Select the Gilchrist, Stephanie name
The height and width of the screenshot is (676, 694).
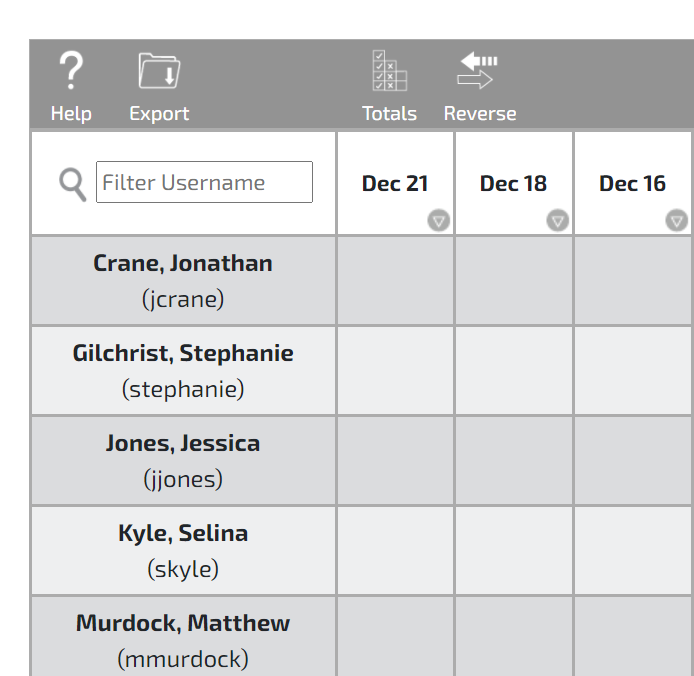click(x=183, y=354)
